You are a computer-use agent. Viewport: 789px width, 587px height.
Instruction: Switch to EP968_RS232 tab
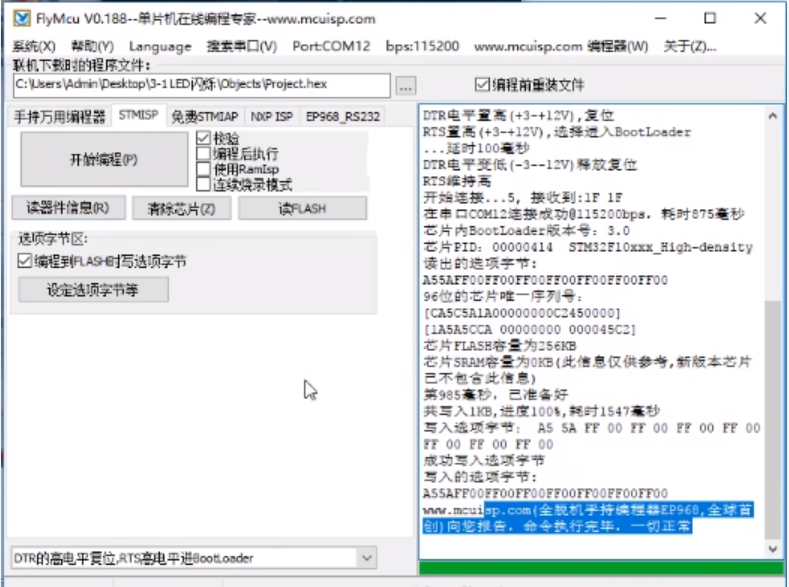pos(343,117)
